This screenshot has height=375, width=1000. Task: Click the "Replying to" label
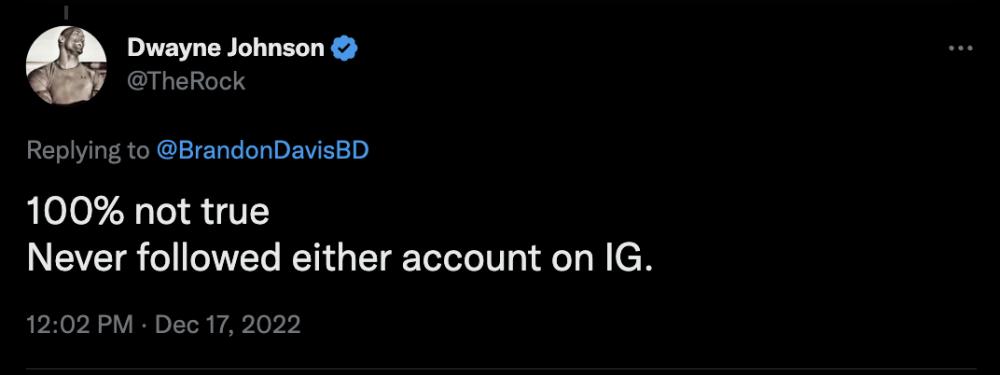click(x=87, y=151)
